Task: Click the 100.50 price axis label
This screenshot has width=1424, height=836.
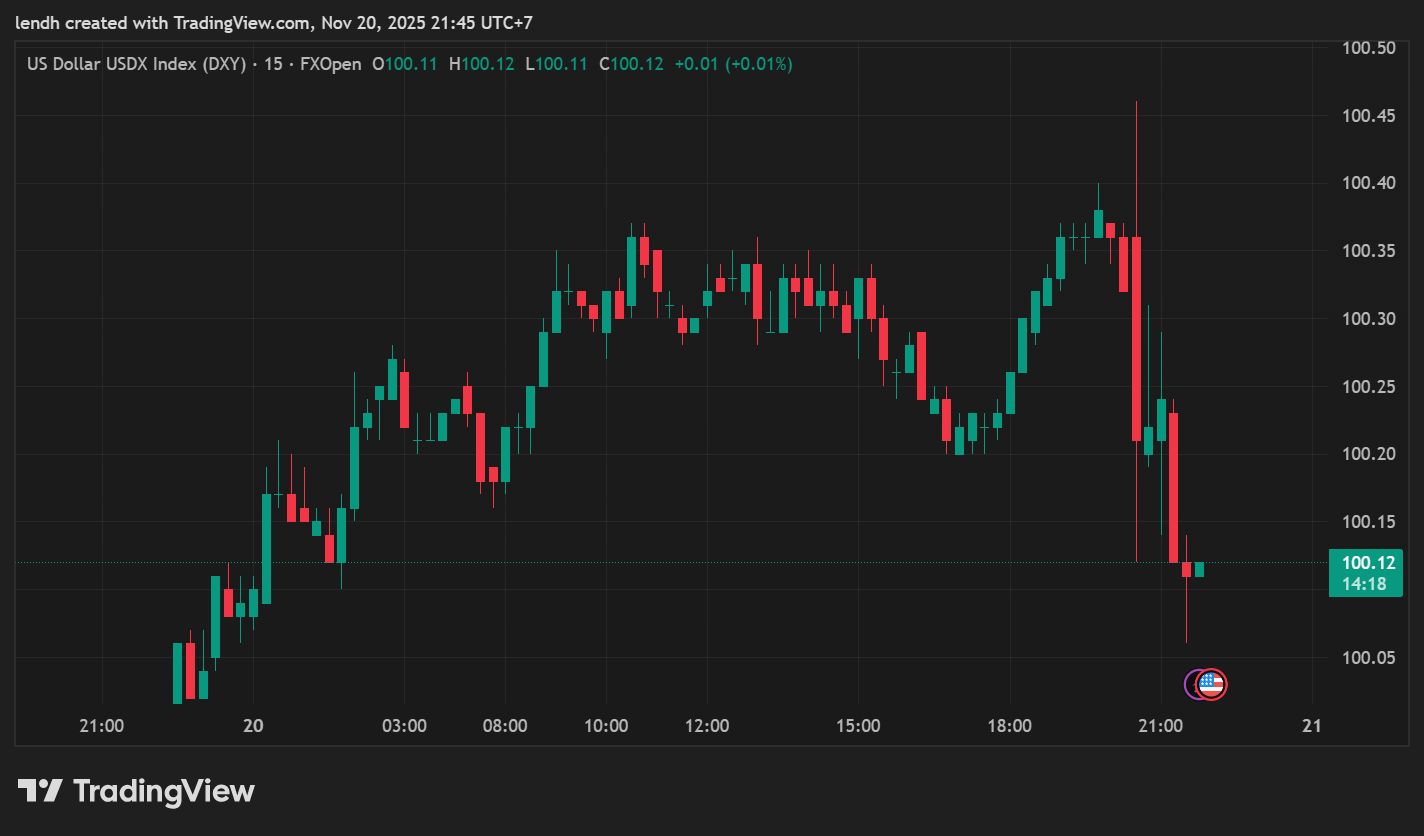Action: click(1368, 48)
